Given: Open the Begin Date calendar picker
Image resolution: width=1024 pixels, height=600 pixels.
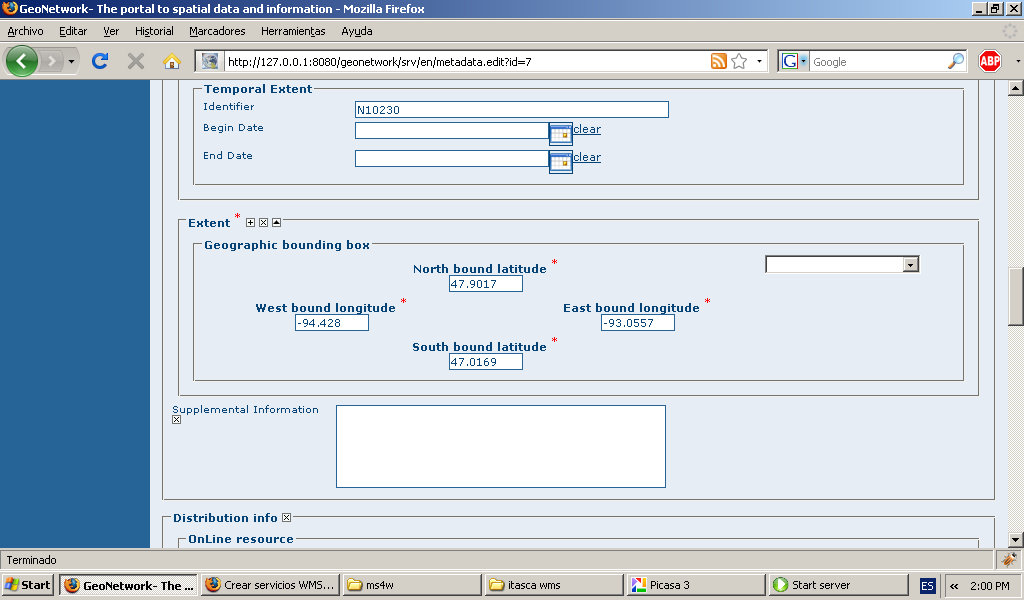Looking at the screenshot, I should [x=560, y=133].
